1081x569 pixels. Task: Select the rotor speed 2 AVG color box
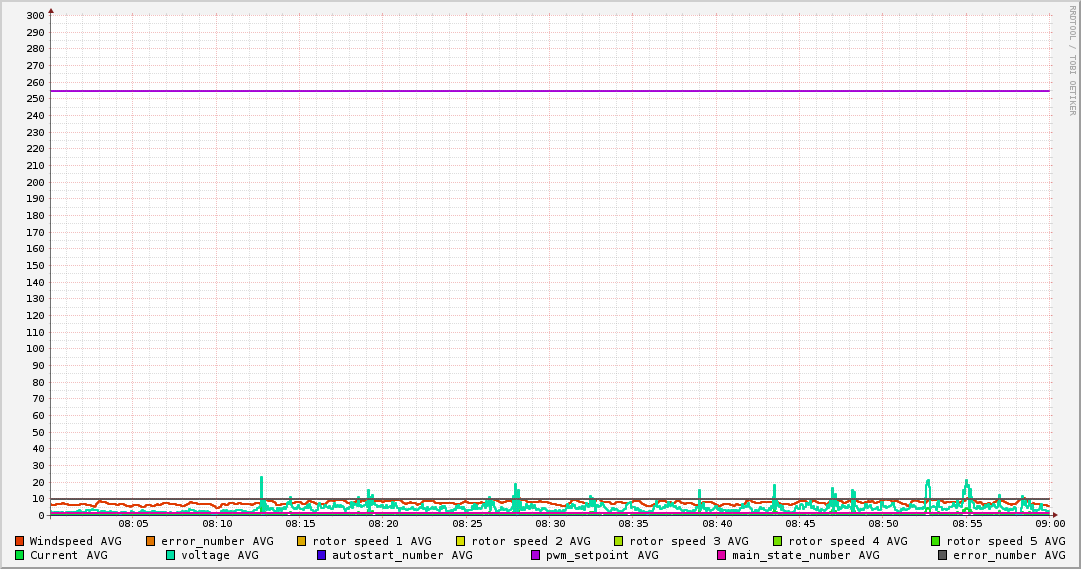tap(460, 541)
